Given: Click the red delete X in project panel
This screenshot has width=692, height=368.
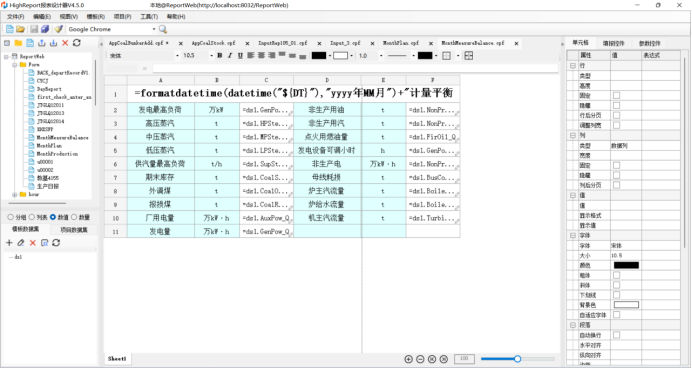Looking at the screenshot, I should 65,43.
